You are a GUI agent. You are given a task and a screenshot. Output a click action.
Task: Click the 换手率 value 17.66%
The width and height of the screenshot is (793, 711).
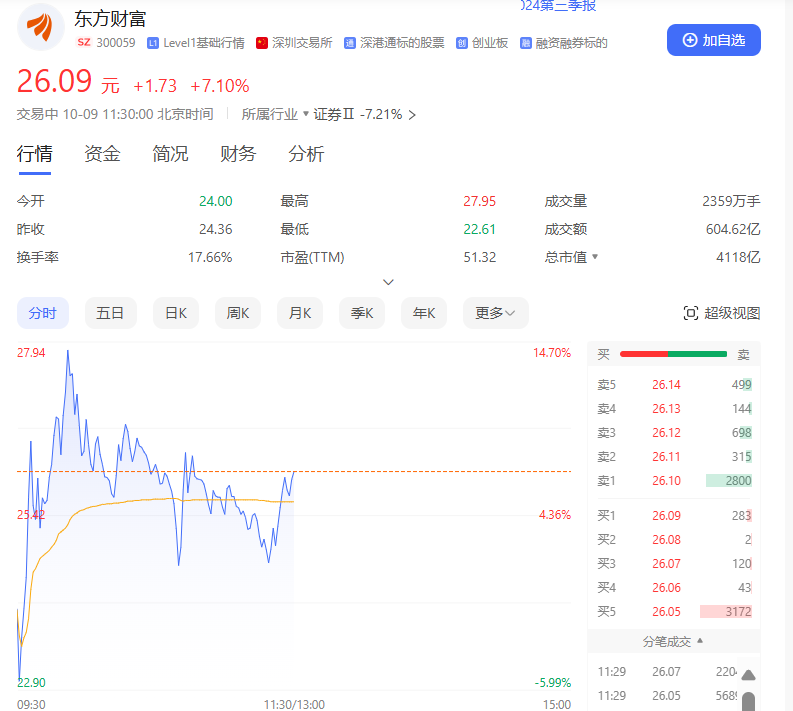(210, 257)
